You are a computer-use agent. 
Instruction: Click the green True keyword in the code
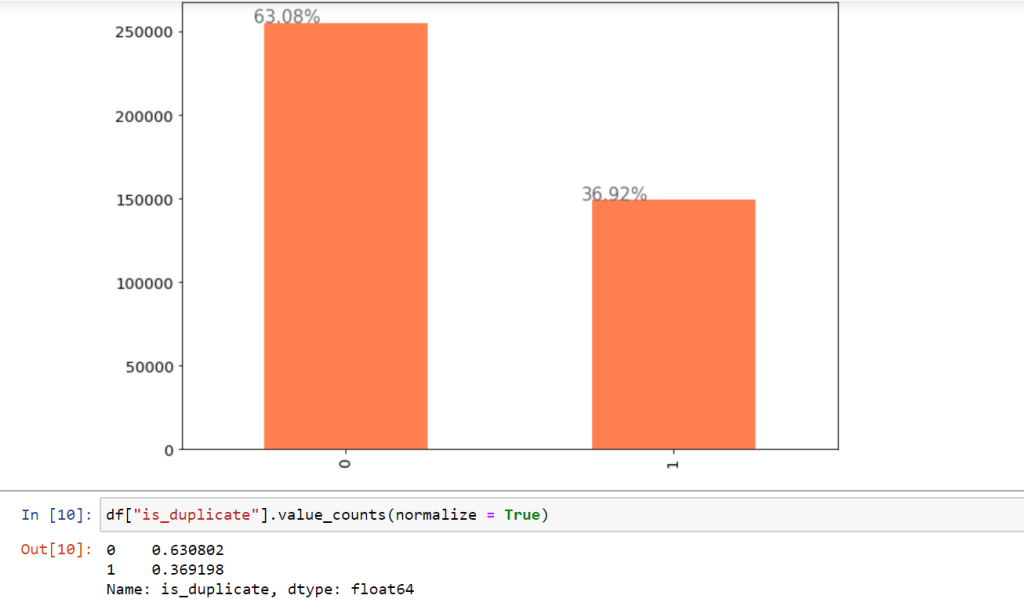[x=520, y=515]
